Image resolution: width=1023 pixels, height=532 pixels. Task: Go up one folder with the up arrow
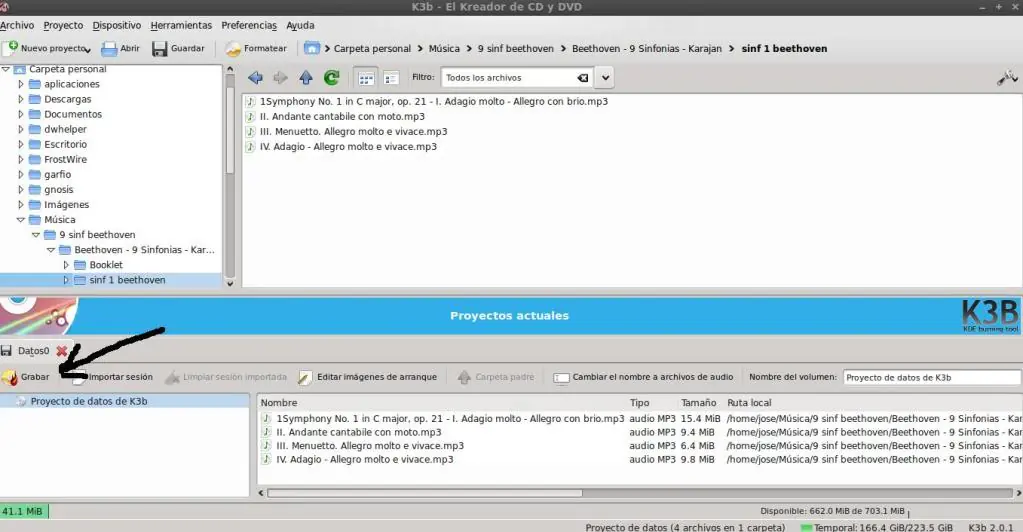coord(306,78)
